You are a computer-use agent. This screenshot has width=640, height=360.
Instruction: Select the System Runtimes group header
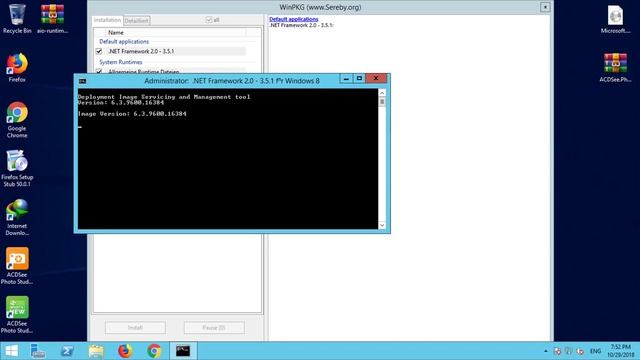coord(121,62)
